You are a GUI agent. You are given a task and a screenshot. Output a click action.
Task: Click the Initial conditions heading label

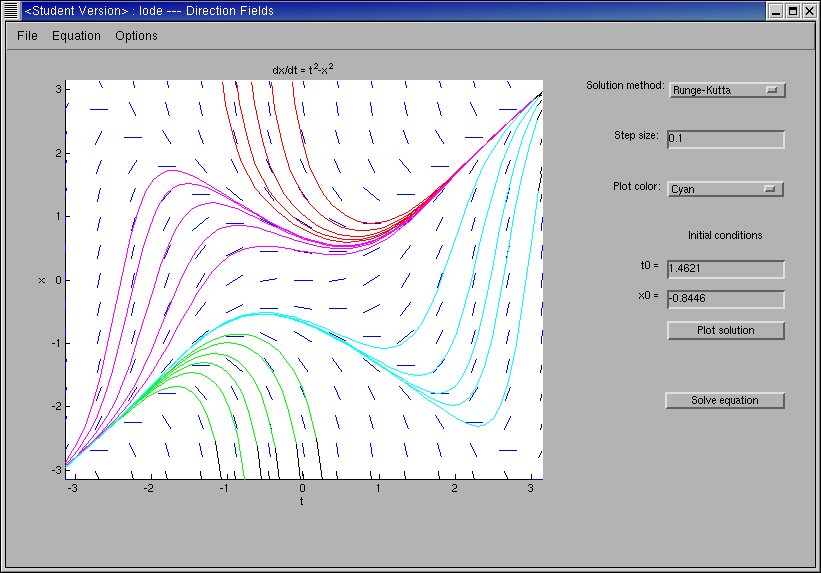pyautogui.click(x=725, y=236)
